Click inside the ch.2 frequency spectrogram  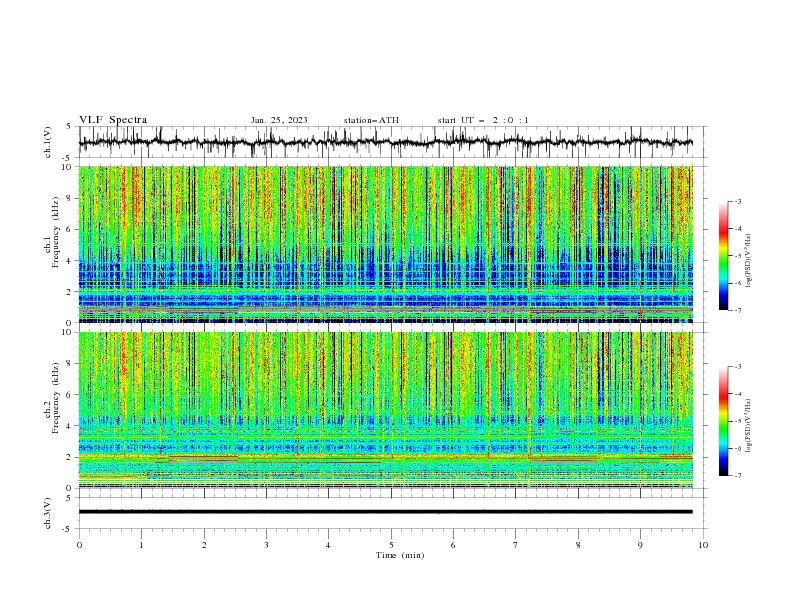(385, 410)
